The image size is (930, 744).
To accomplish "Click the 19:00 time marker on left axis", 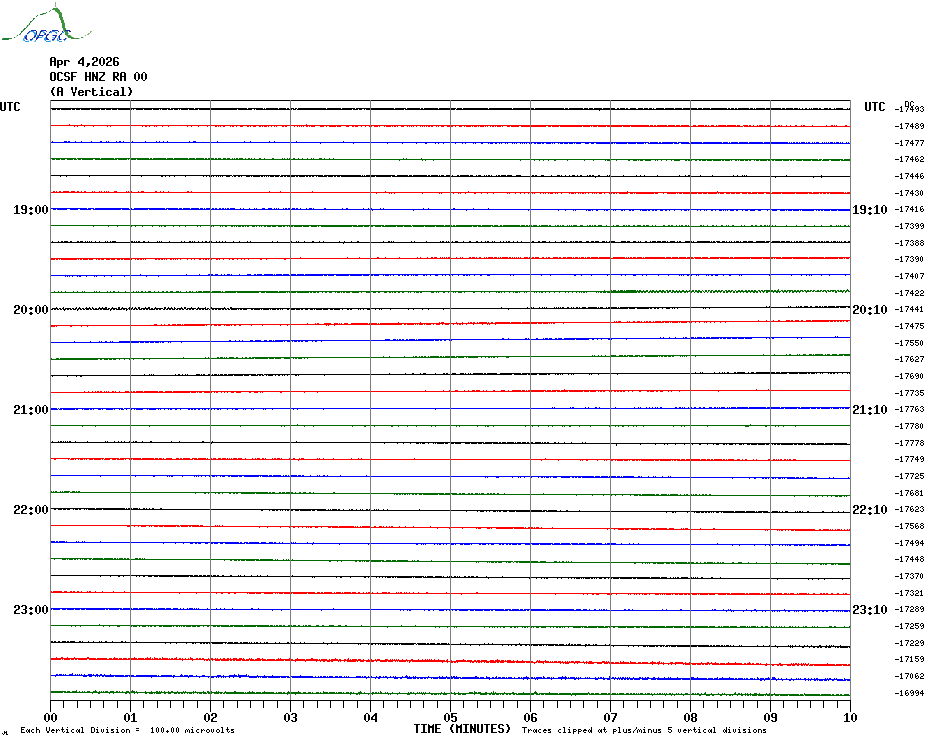I will [30, 210].
